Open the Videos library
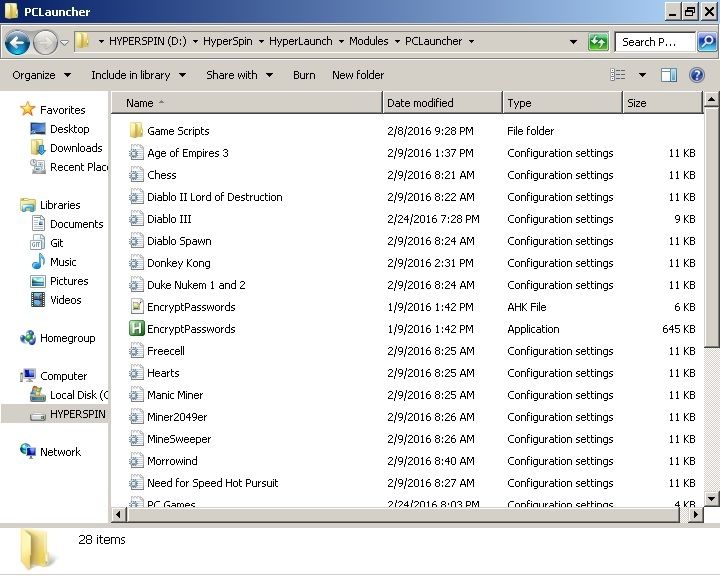Screen dimensions: 720x576 point(56,300)
